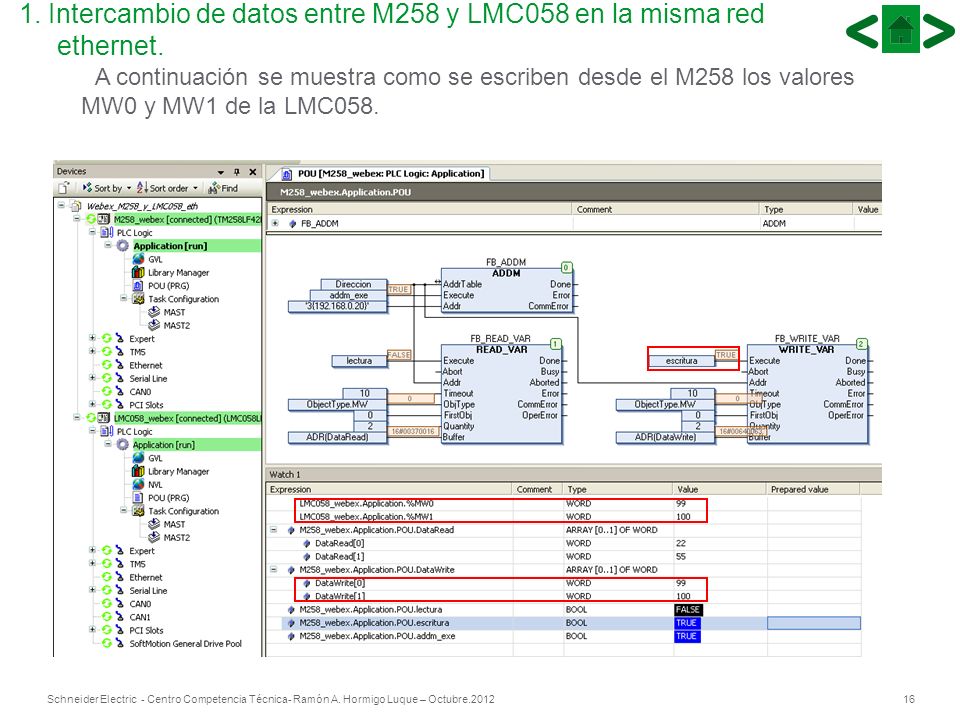Viewport: 960px width, 720px height.
Task: Click the new document icon in Devices toolbar
Action: 64,188
